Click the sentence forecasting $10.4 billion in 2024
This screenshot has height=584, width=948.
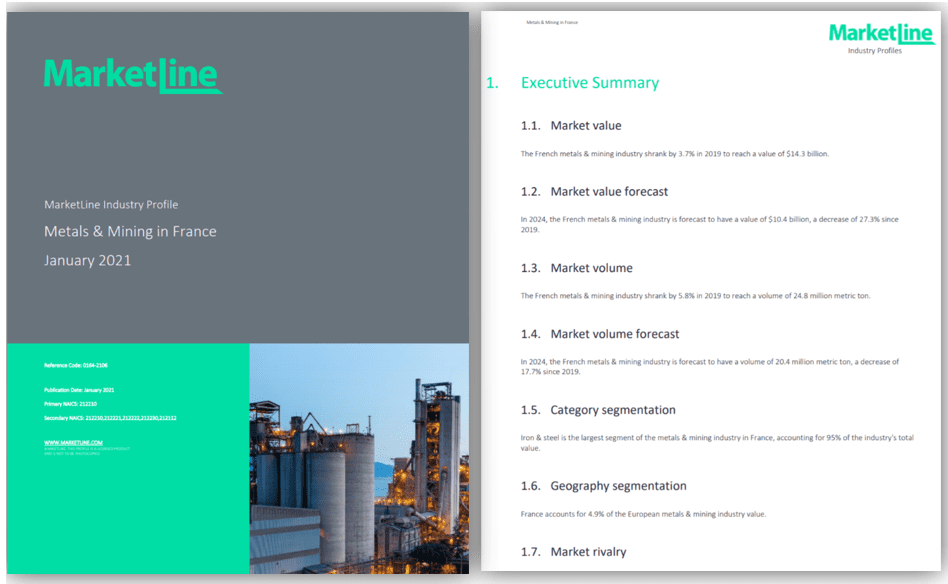(x=710, y=224)
